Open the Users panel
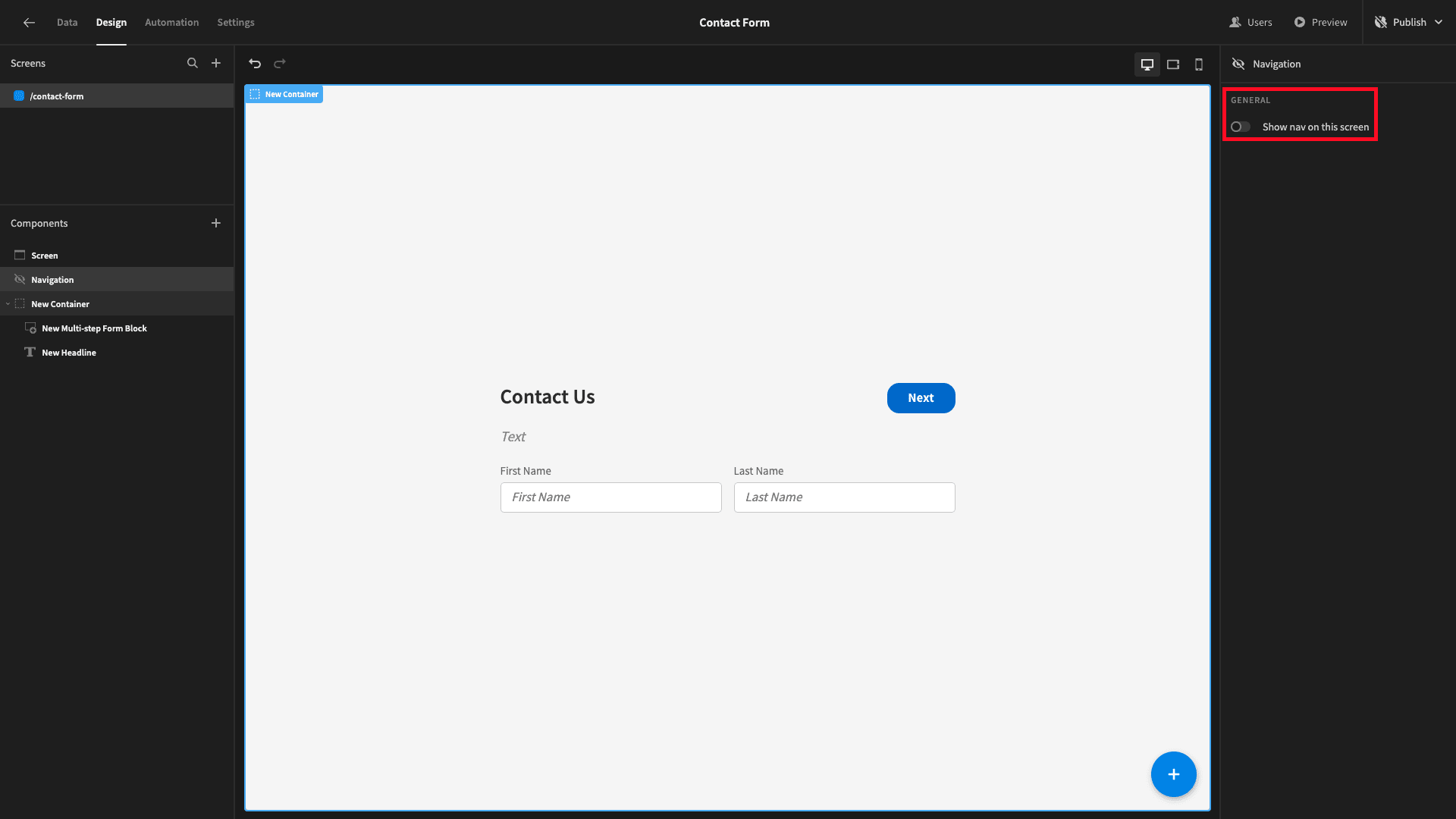 (1250, 23)
